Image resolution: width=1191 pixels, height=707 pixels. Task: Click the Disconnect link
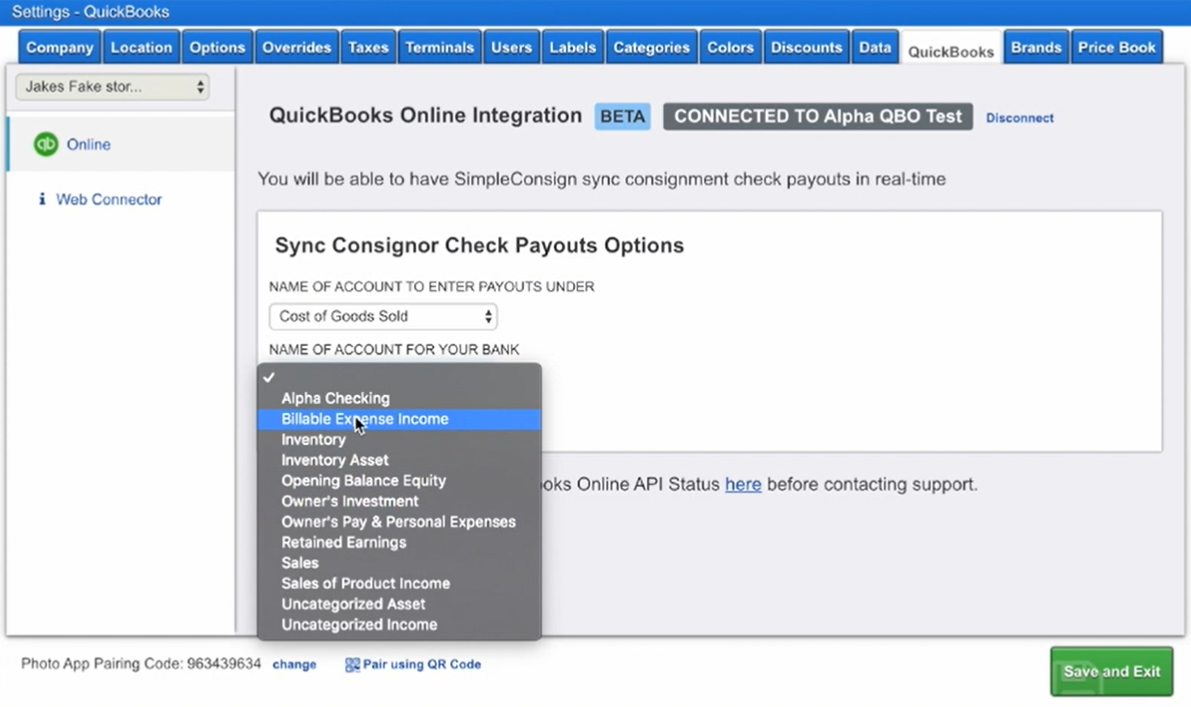[1019, 118]
